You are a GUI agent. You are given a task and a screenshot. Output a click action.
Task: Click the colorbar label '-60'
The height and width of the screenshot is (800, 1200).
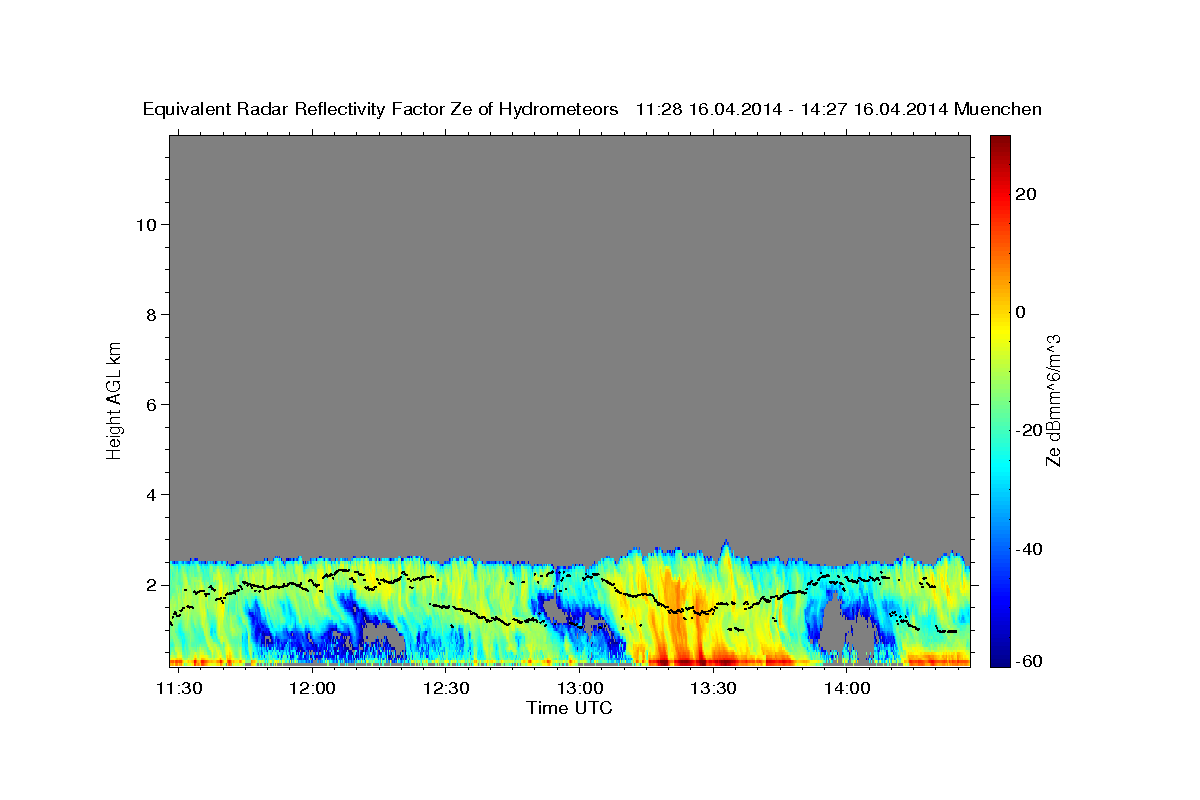pyautogui.click(x=1027, y=660)
